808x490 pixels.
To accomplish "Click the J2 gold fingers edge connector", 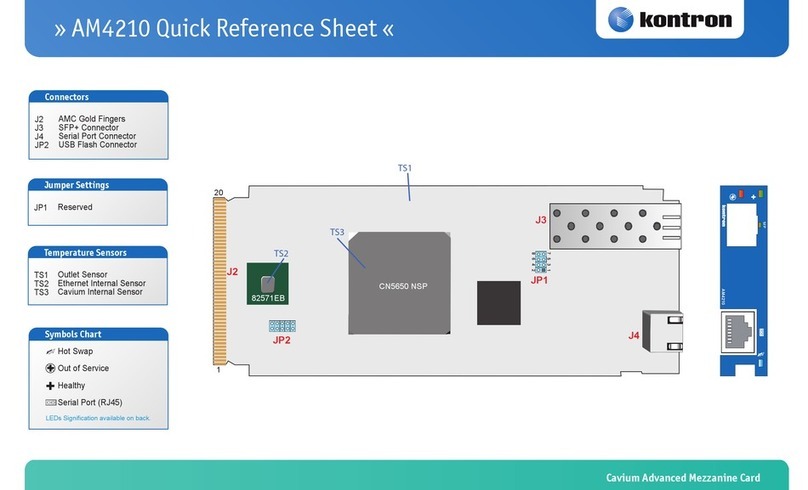I will [220, 281].
